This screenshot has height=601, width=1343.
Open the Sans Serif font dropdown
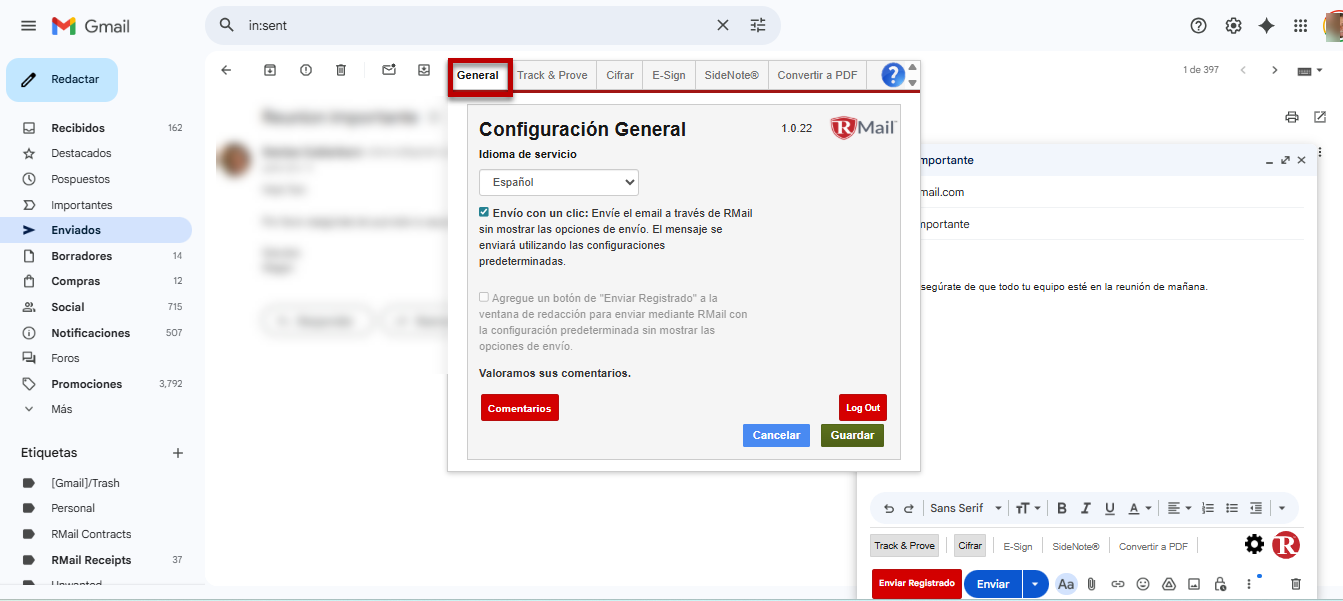click(x=965, y=508)
